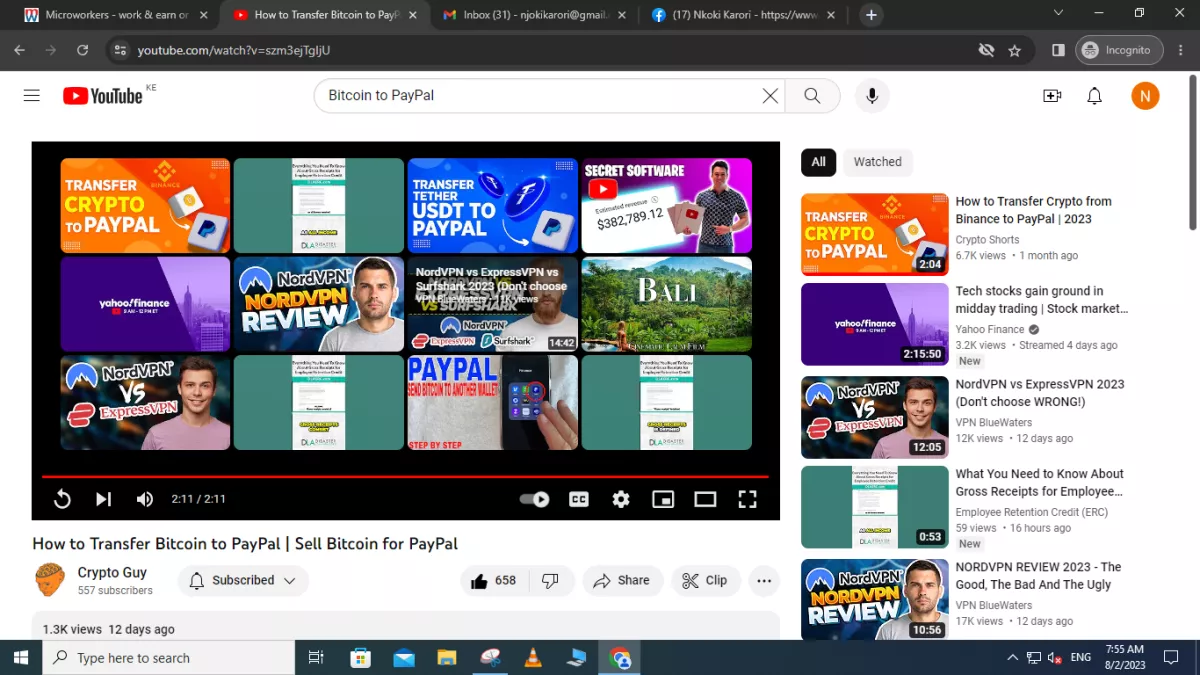Make the video fullscreen

coord(747,498)
